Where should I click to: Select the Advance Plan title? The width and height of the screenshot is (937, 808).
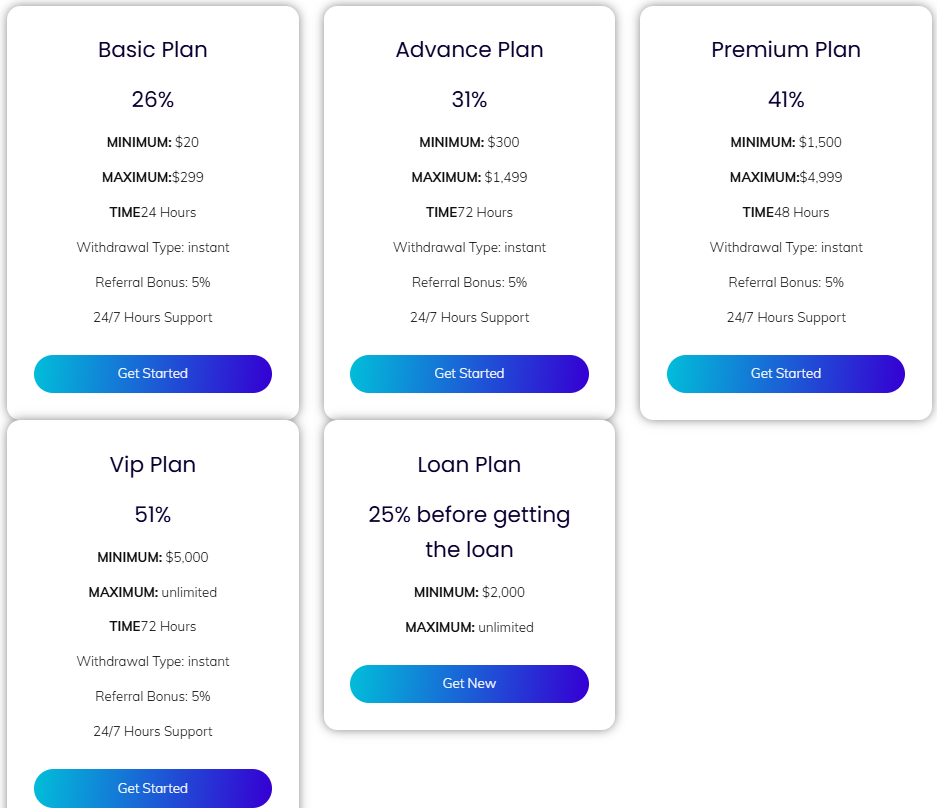[469, 49]
